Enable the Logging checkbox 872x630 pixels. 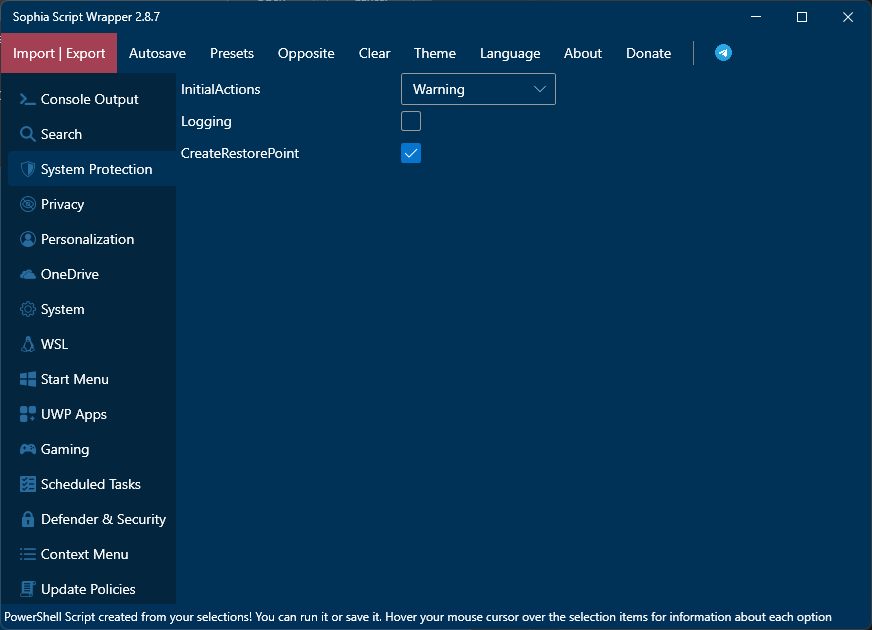click(411, 121)
